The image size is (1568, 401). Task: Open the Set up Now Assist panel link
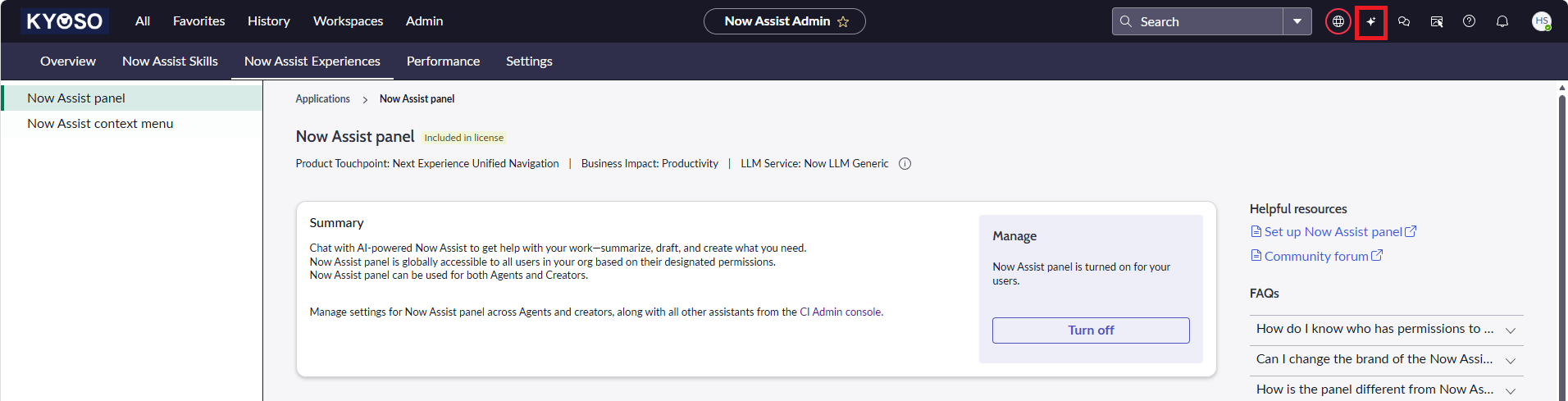1333,232
